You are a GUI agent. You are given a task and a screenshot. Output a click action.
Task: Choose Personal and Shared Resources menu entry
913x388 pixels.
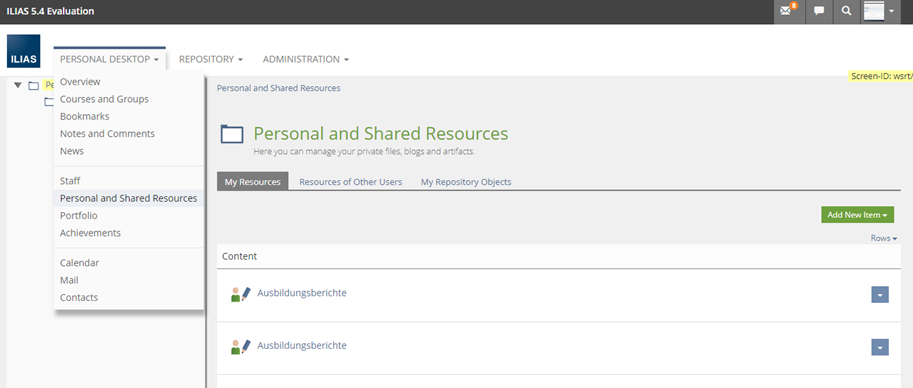[129, 198]
